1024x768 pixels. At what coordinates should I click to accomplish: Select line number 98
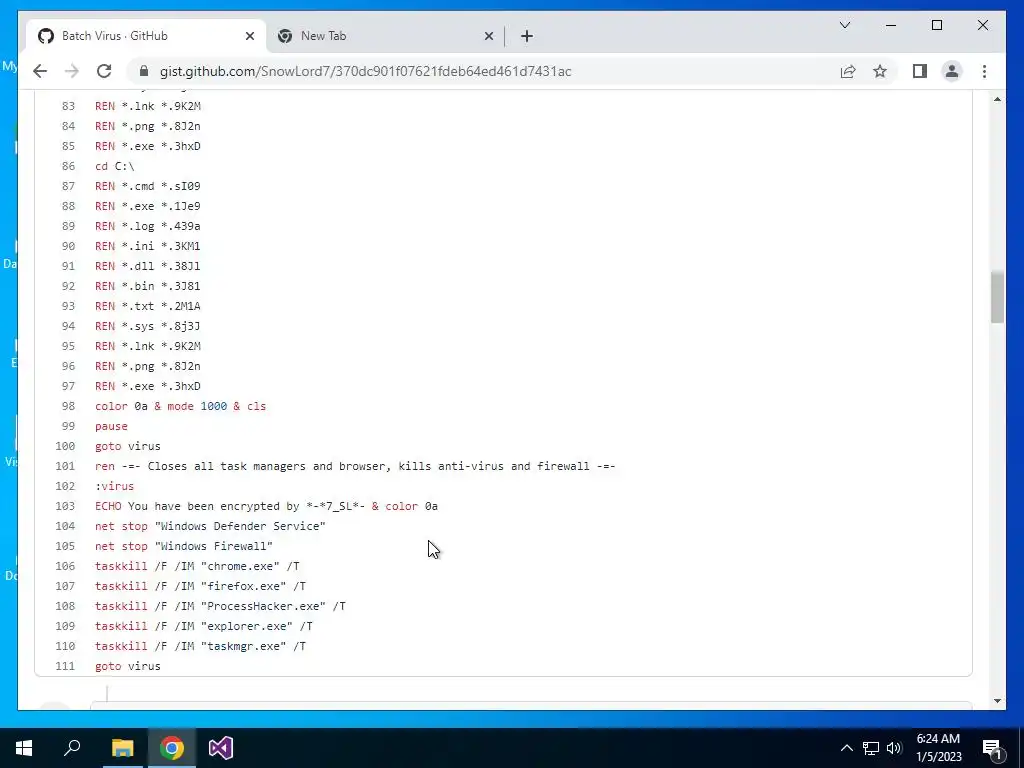tap(68, 406)
